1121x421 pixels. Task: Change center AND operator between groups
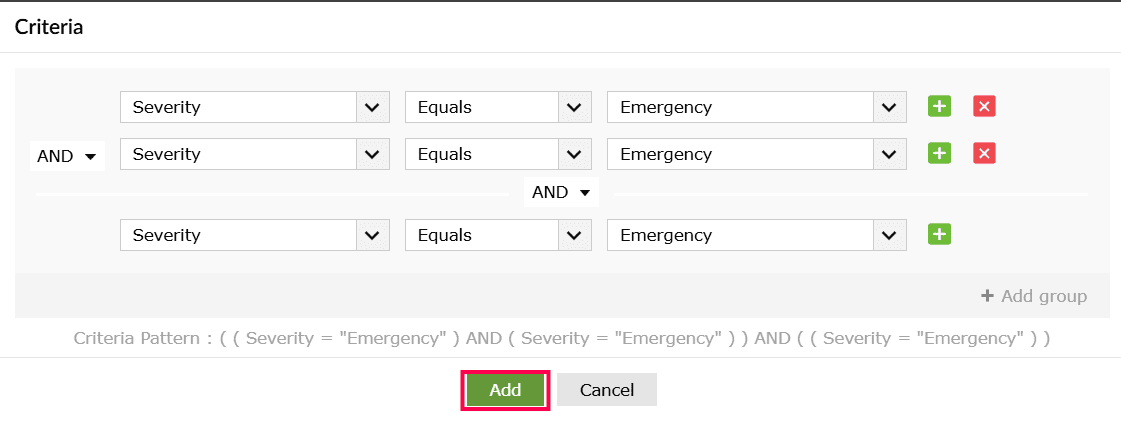pos(561,192)
